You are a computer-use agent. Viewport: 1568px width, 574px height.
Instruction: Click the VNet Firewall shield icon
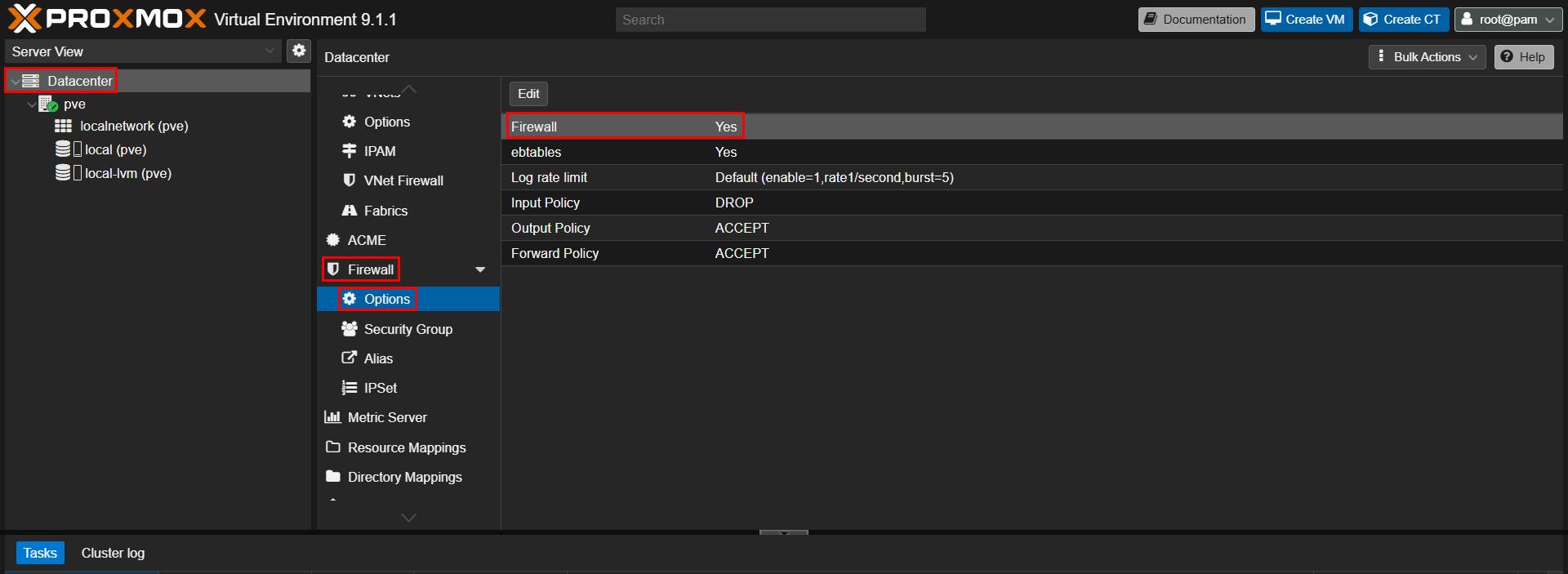350,180
